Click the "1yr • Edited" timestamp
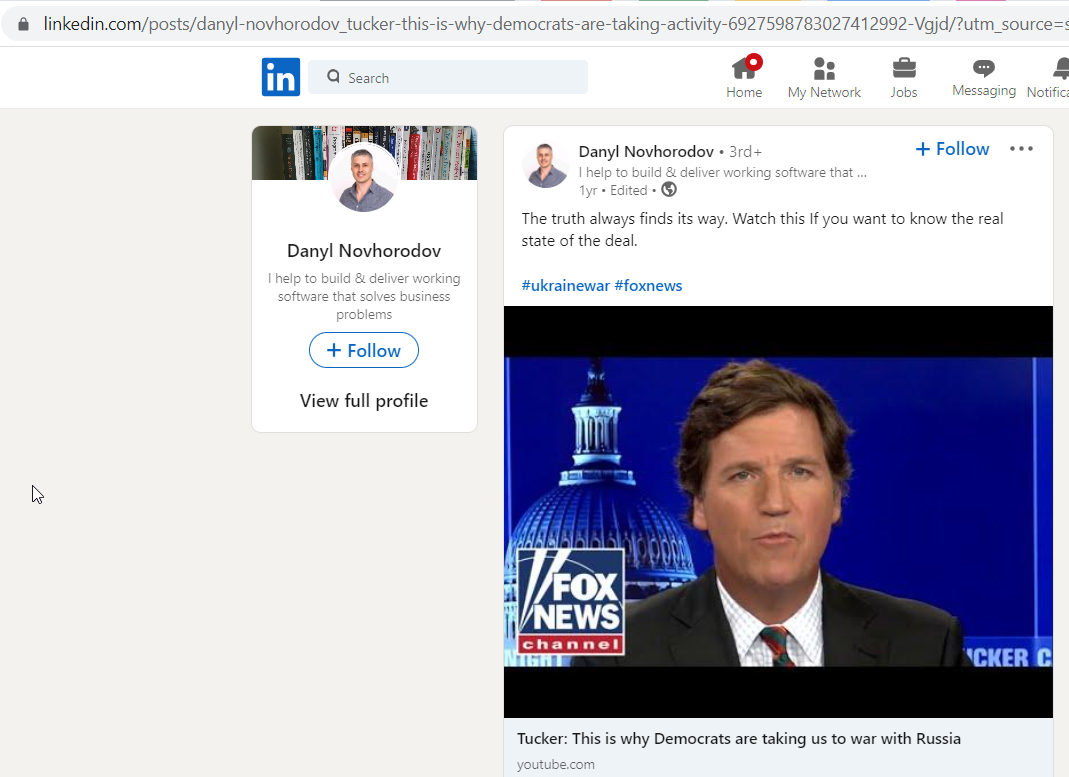 613,190
